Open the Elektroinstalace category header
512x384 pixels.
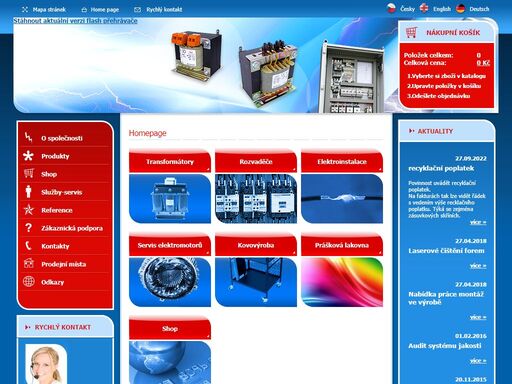pos(342,162)
